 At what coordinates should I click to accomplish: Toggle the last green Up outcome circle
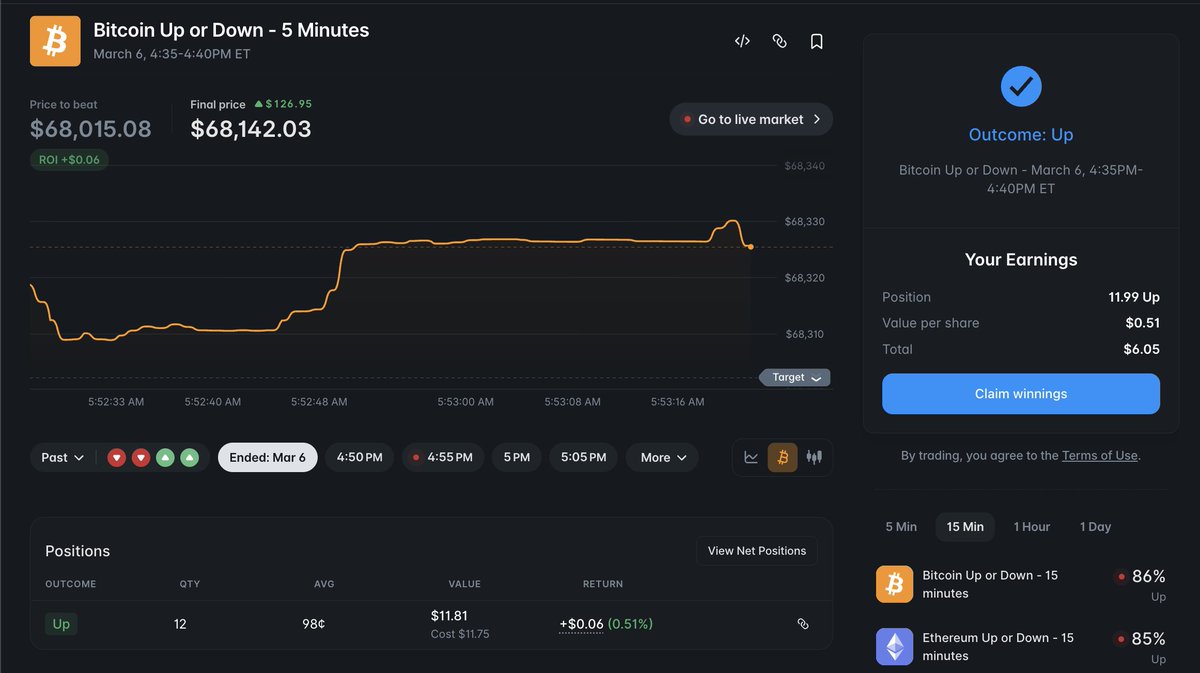(190, 457)
